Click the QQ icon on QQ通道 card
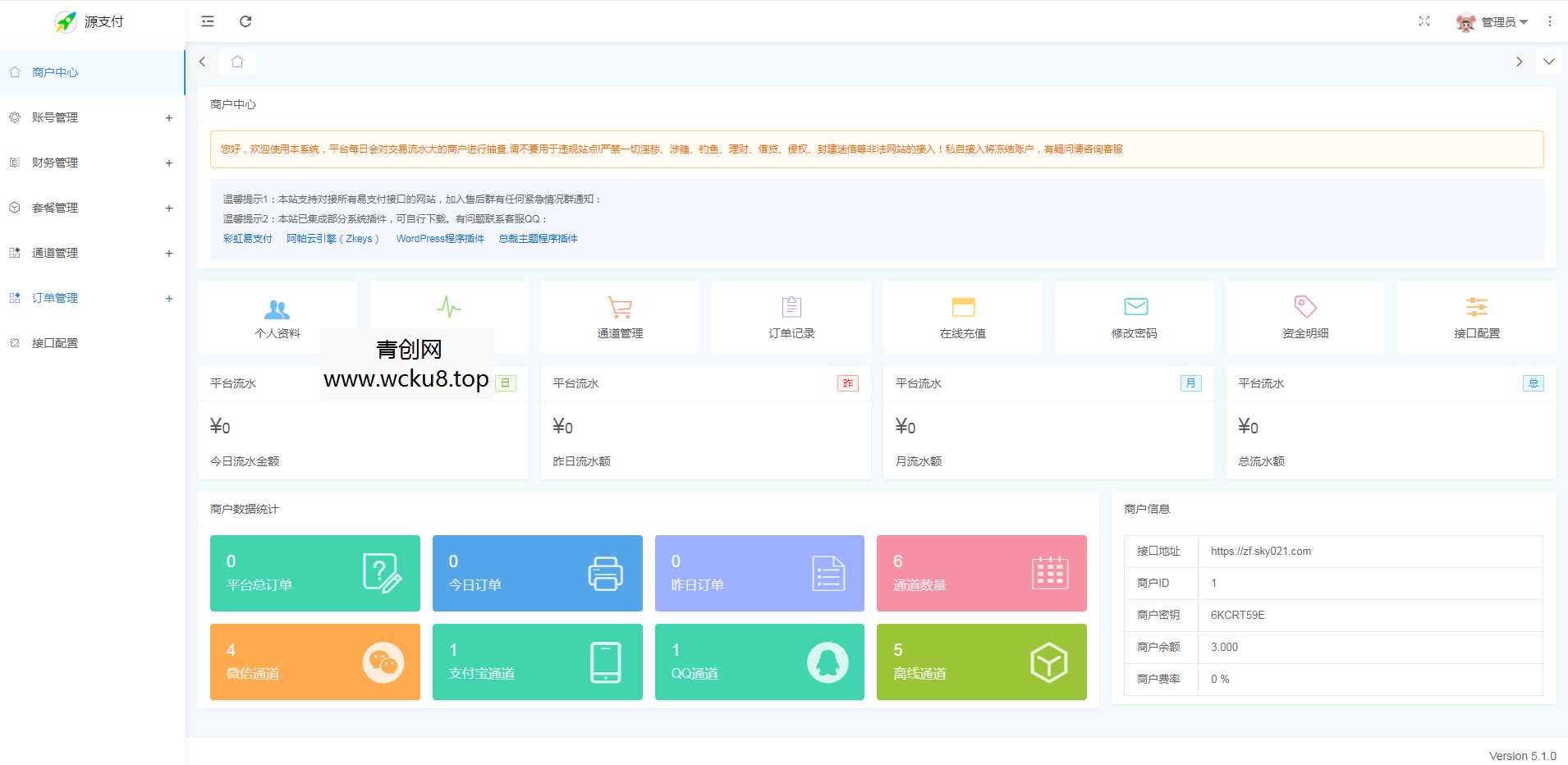 (828, 662)
